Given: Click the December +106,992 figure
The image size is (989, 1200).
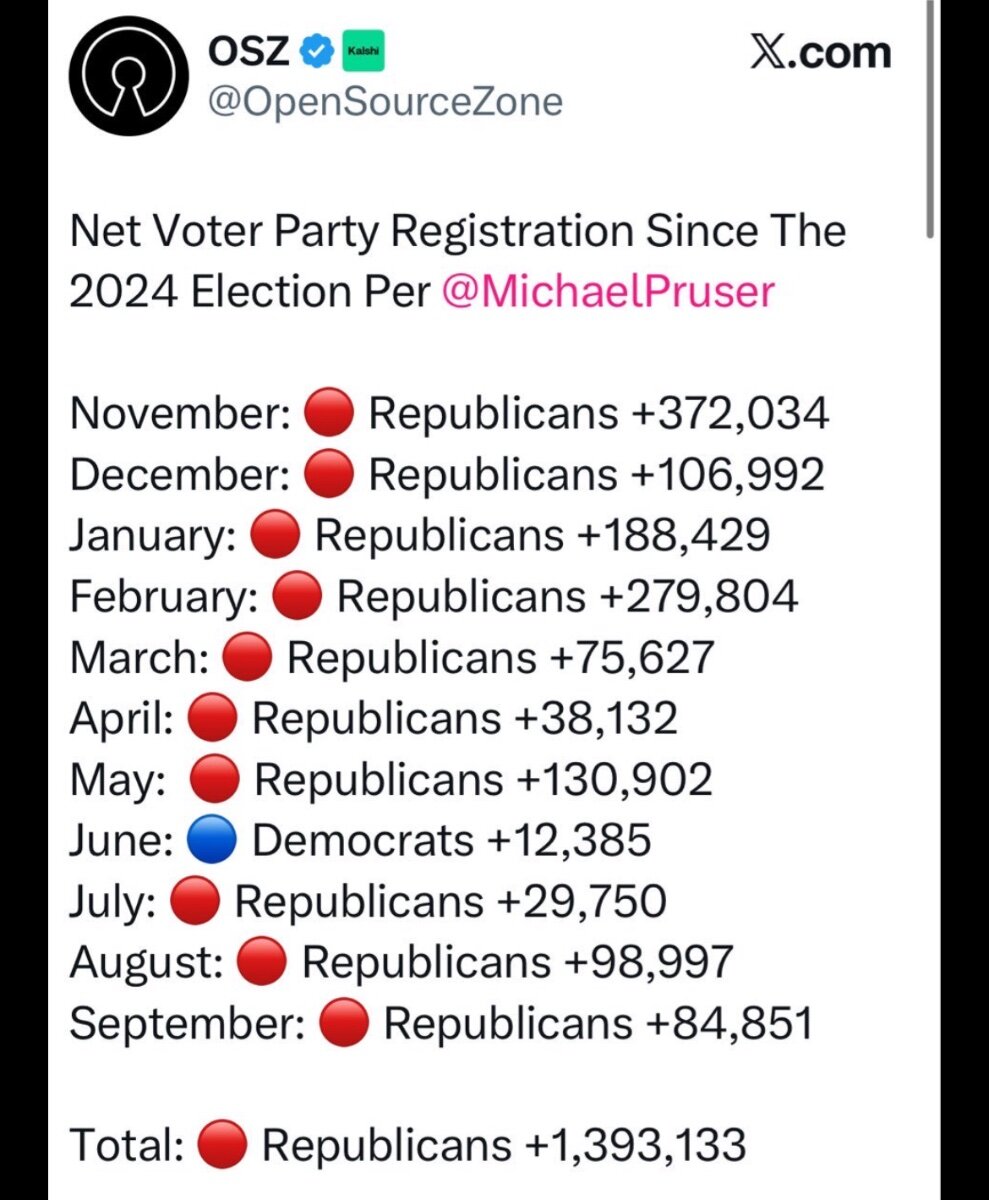Looking at the screenshot, I should pyautogui.click(x=596, y=476).
